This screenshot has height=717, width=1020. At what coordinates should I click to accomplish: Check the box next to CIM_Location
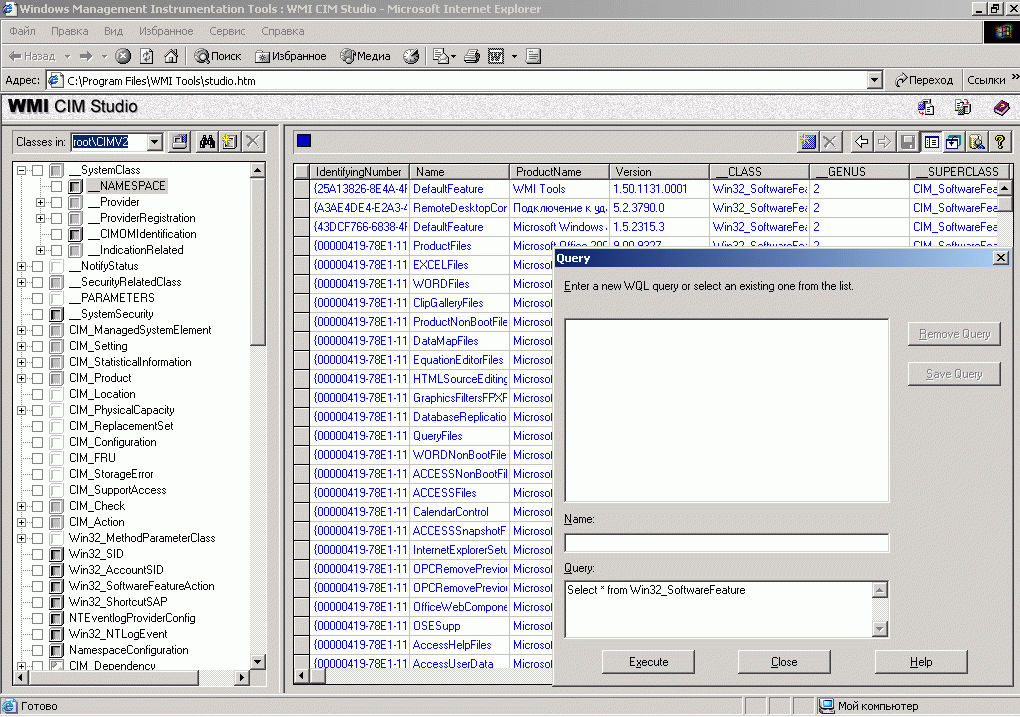click(38, 394)
